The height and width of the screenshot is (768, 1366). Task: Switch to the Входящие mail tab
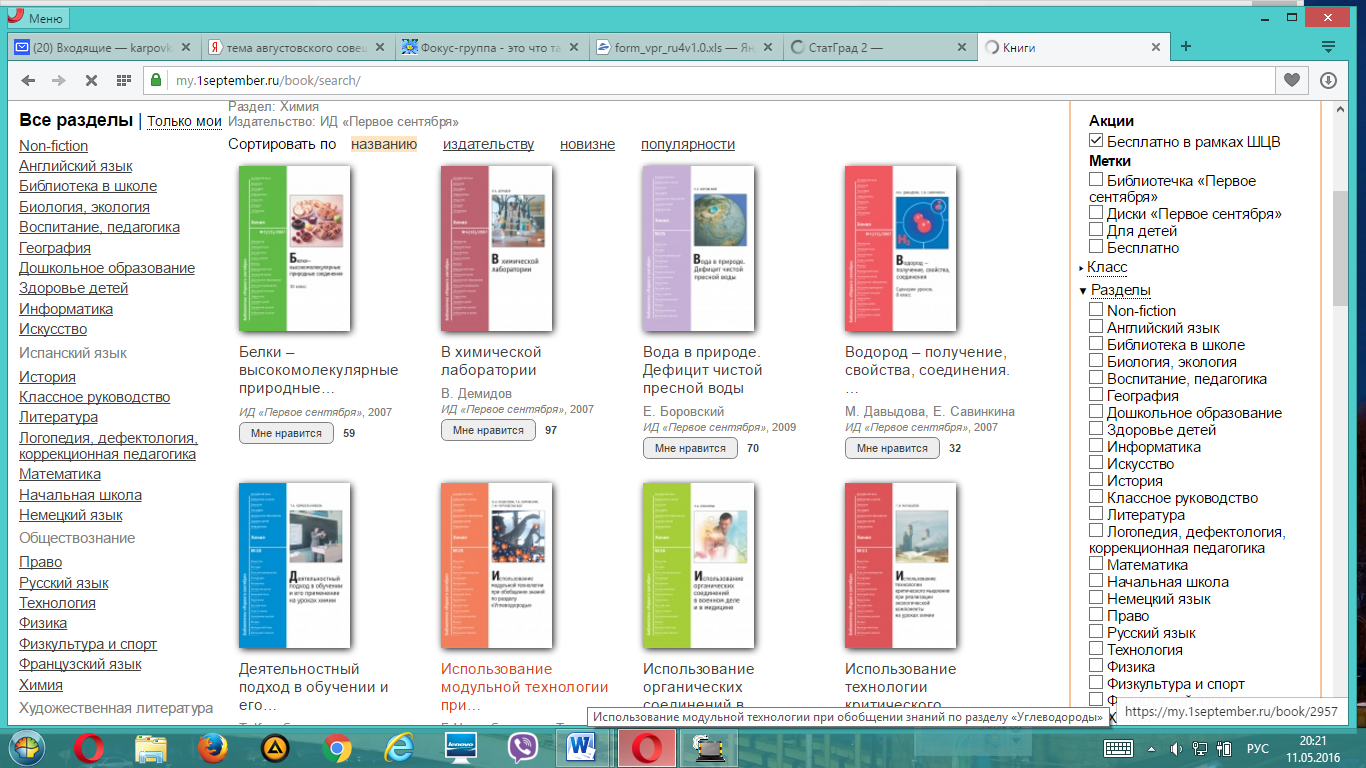pyautogui.click(x=103, y=47)
